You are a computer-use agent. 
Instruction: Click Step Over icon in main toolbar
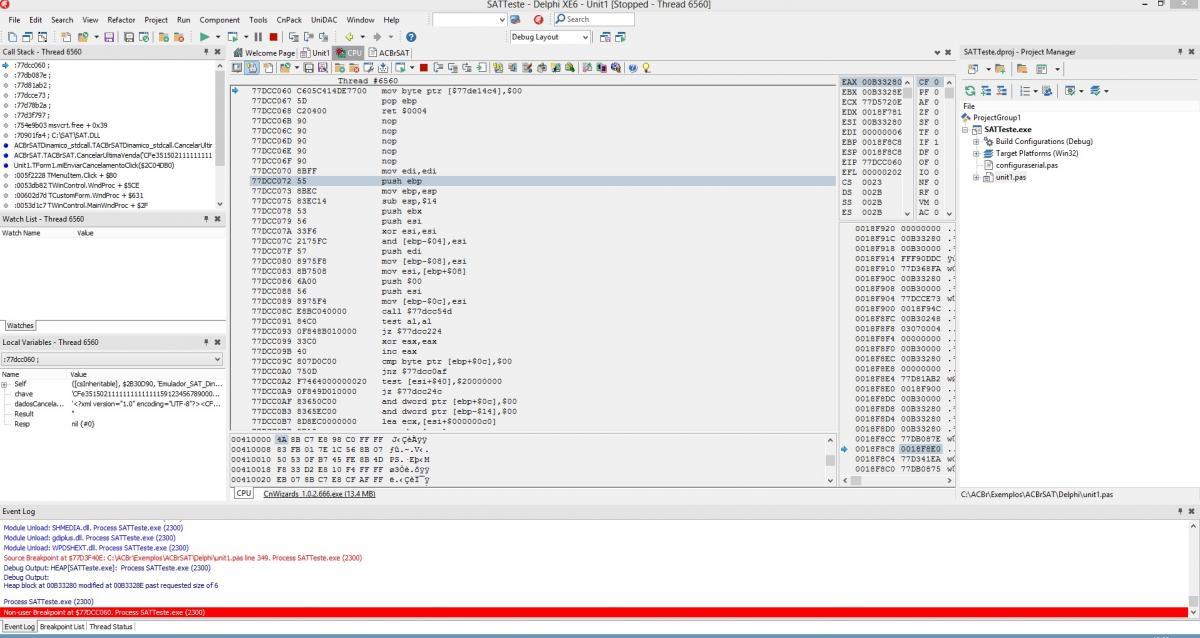(x=309, y=36)
